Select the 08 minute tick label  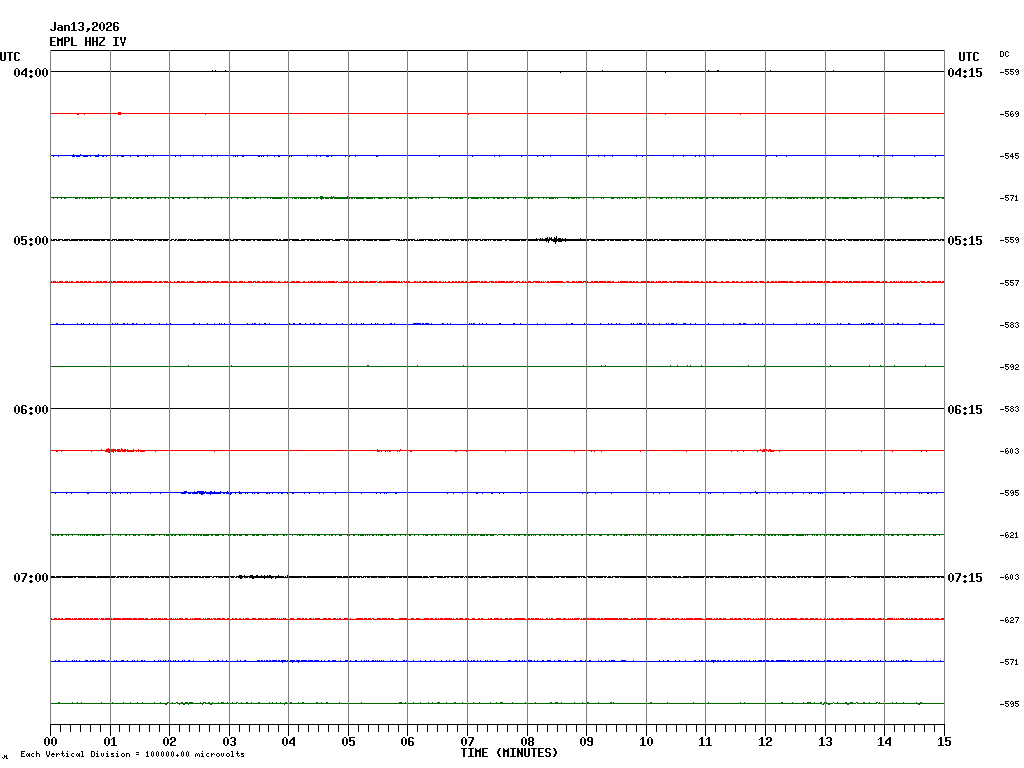pos(527,742)
